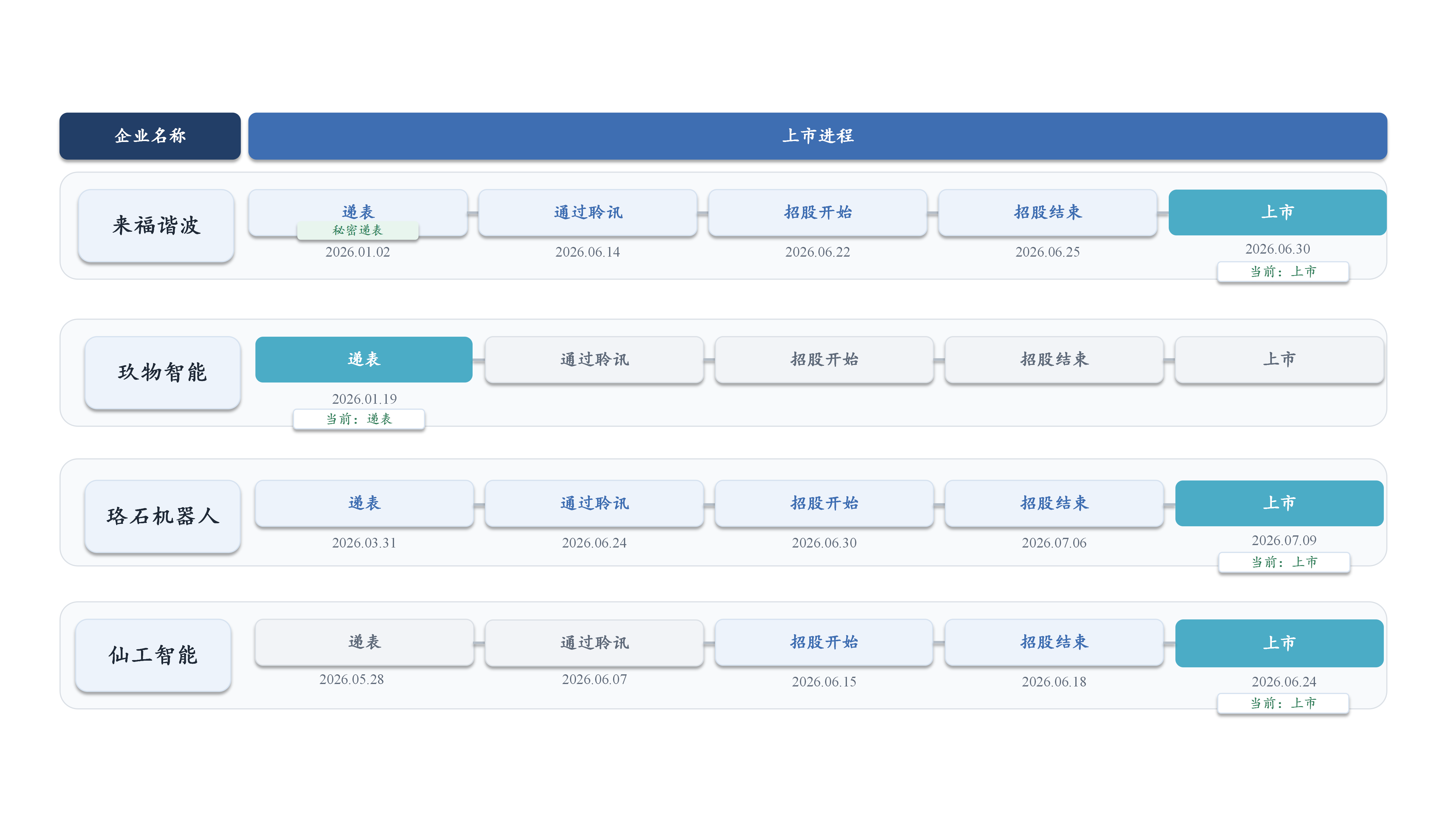Click date 2026.06.30 under 珞石机器人 招股开始
This screenshot has width=1456, height=819.
pos(824,543)
